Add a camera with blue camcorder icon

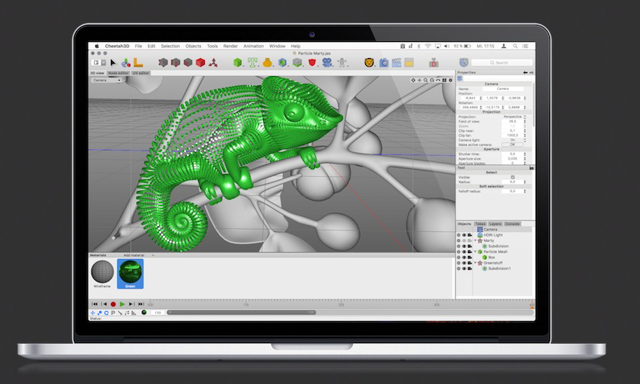pyautogui.click(x=327, y=62)
